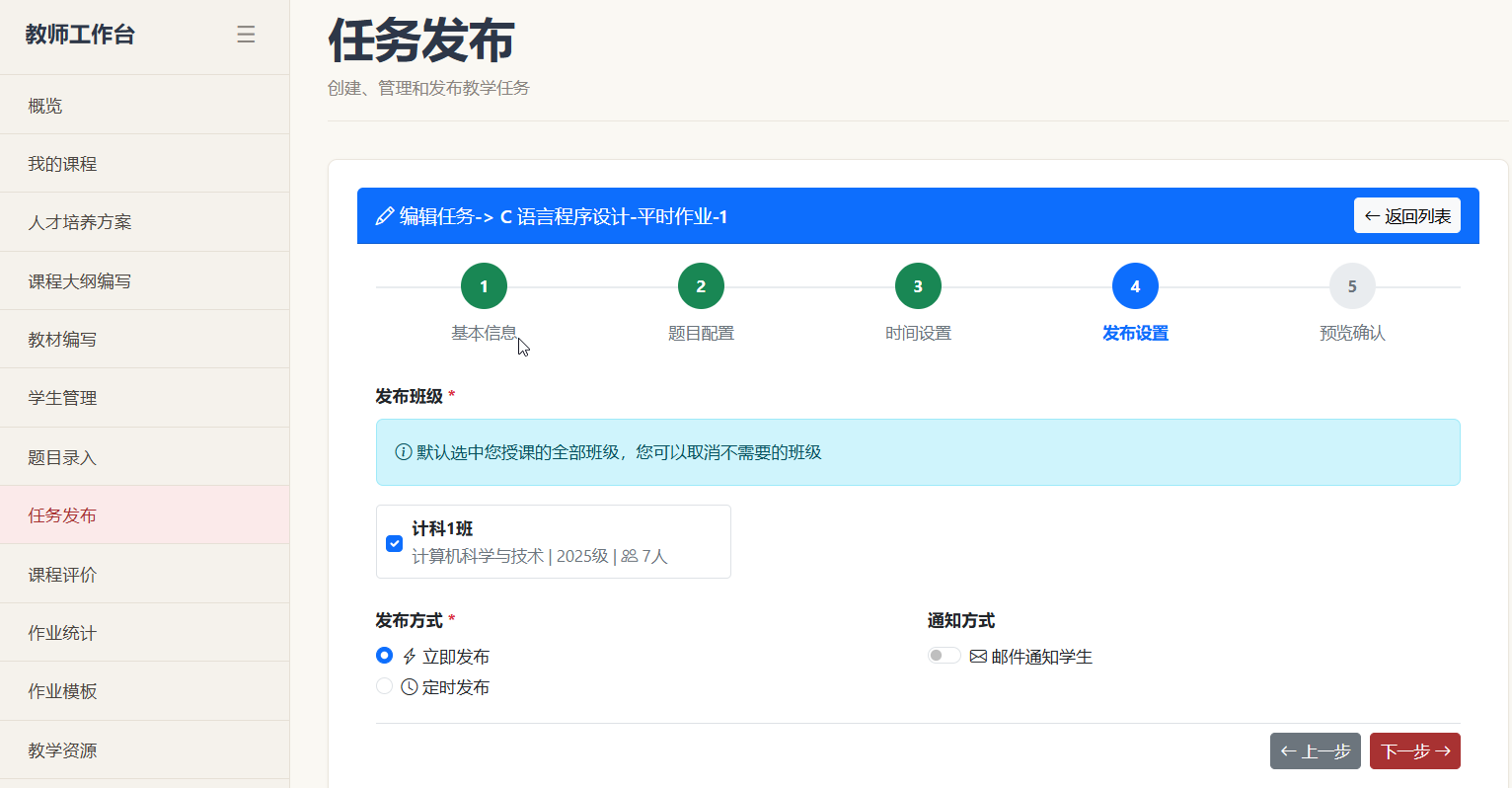Viewport: 1512px width, 788px height.
Task: Open 人才培养方案 in the sidebar
Action: (x=144, y=222)
